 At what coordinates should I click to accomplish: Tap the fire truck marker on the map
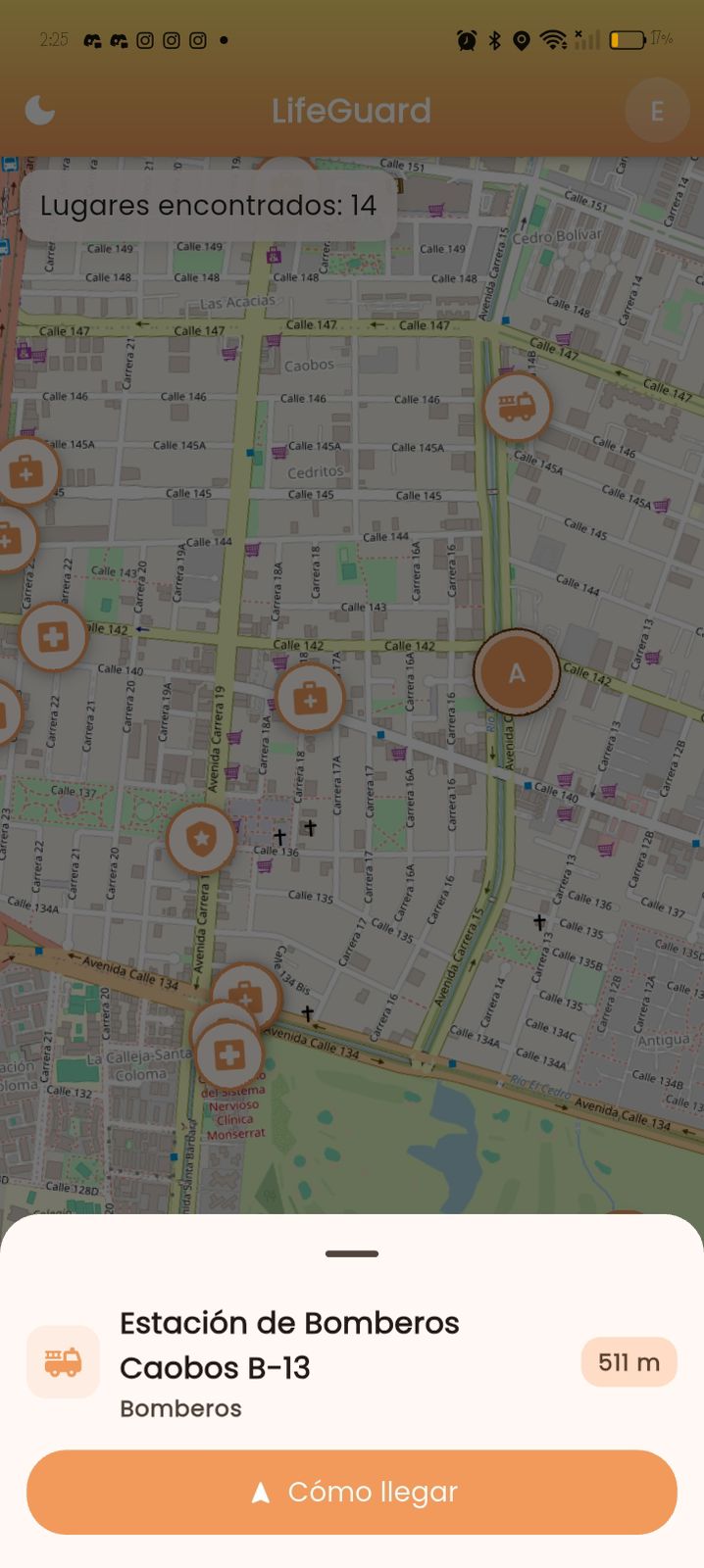[517, 407]
